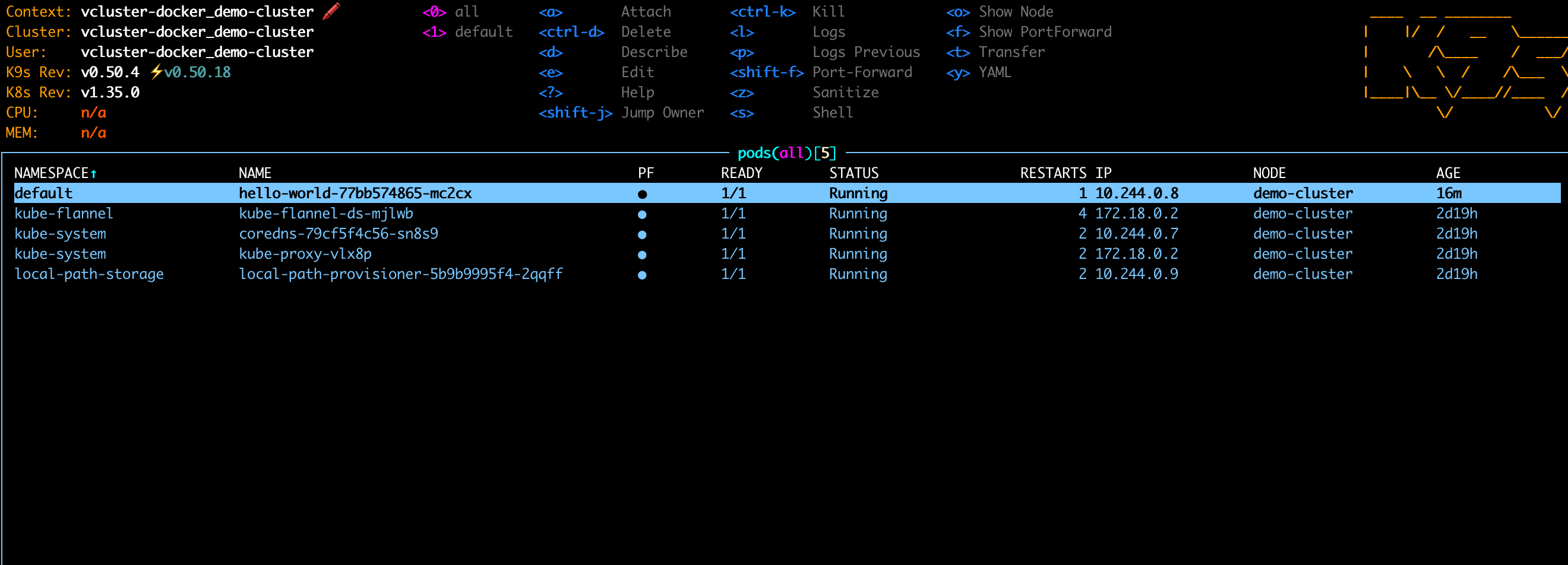The image size is (1568, 565).
Task: Click the MEM n/a value
Action: tap(94, 132)
